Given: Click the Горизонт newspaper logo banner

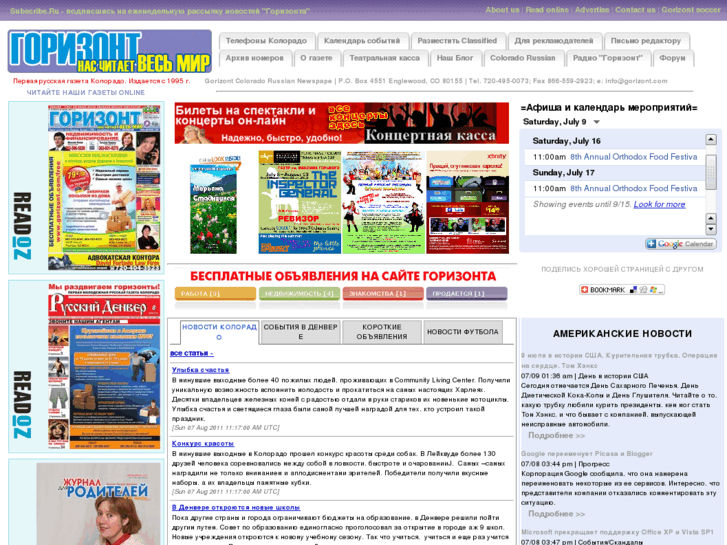Looking at the screenshot, I should coord(109,51).
